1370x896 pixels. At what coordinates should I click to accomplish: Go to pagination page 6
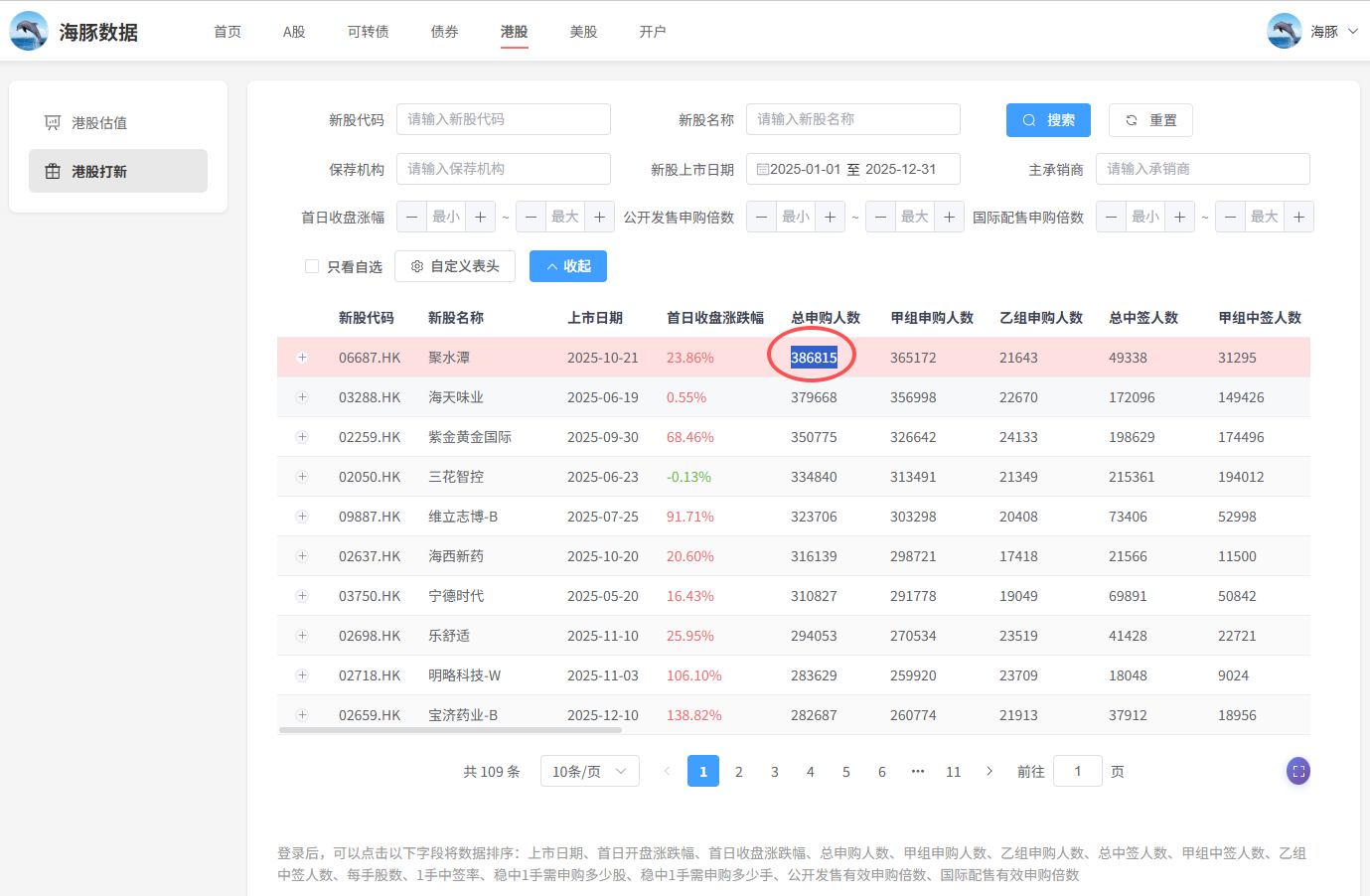click(x=882, y=772)
